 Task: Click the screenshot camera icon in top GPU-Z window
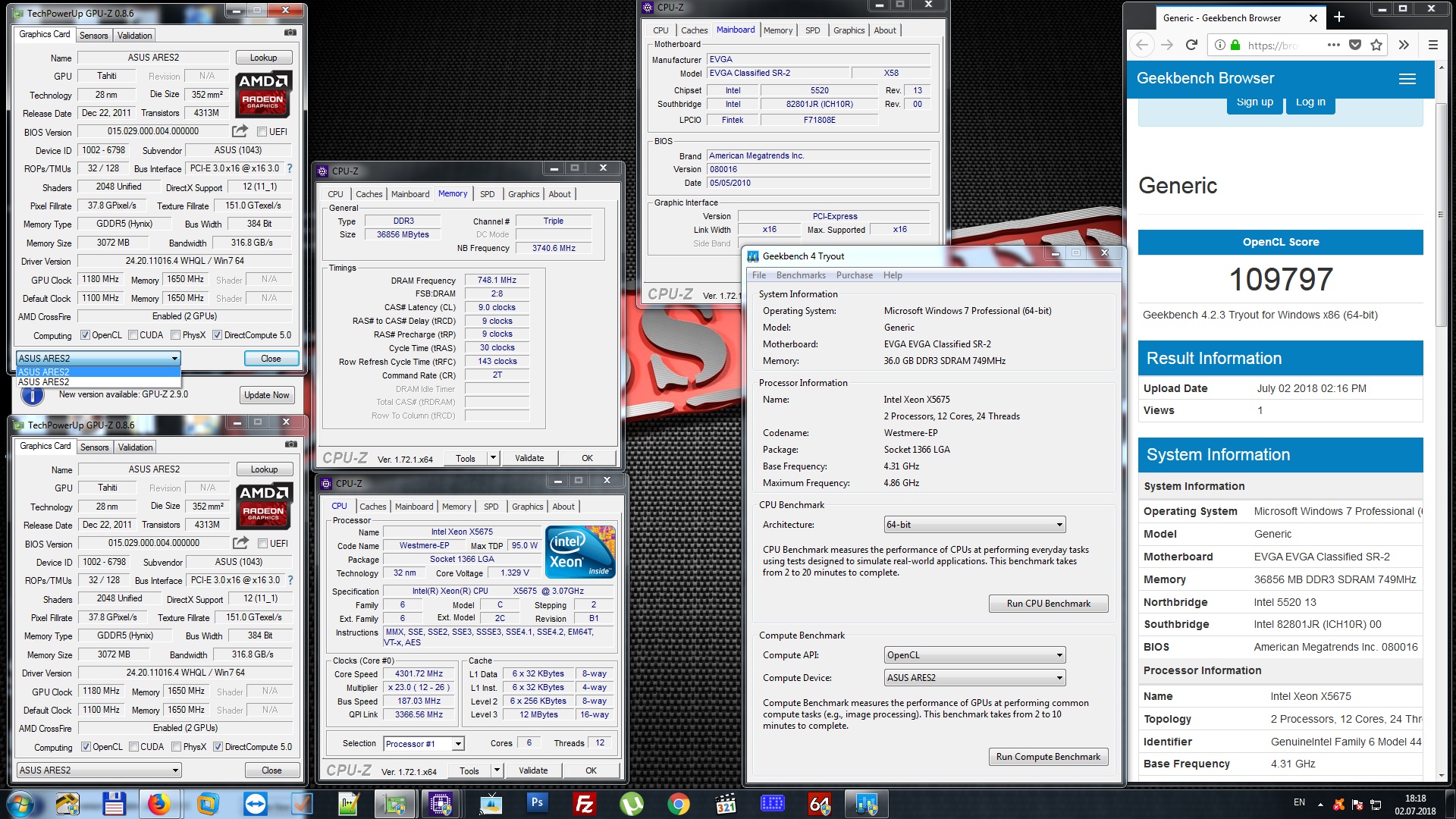pos(290,33)
